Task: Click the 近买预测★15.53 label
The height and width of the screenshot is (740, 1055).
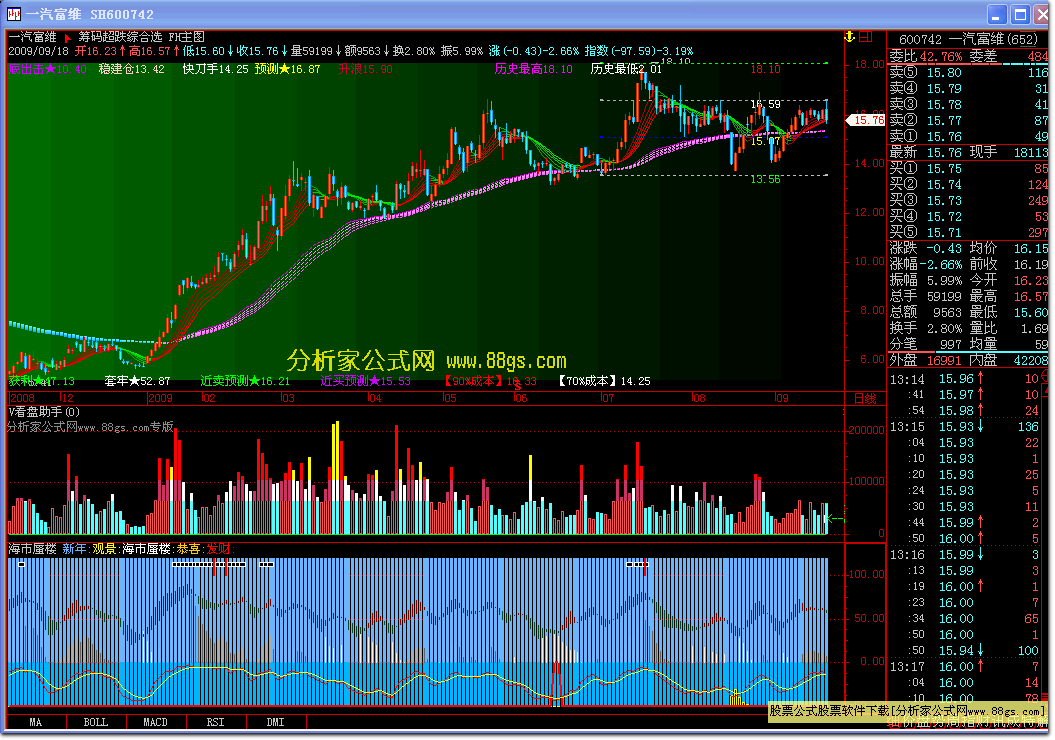Action: pos(365,381)
